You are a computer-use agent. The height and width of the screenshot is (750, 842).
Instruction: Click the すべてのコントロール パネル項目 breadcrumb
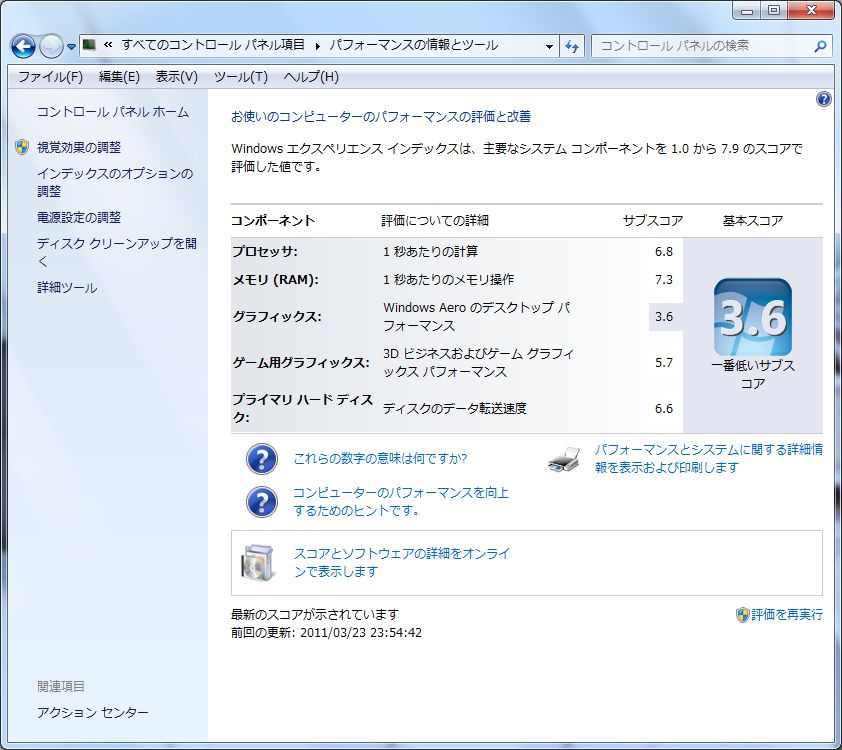pos(213,45)
